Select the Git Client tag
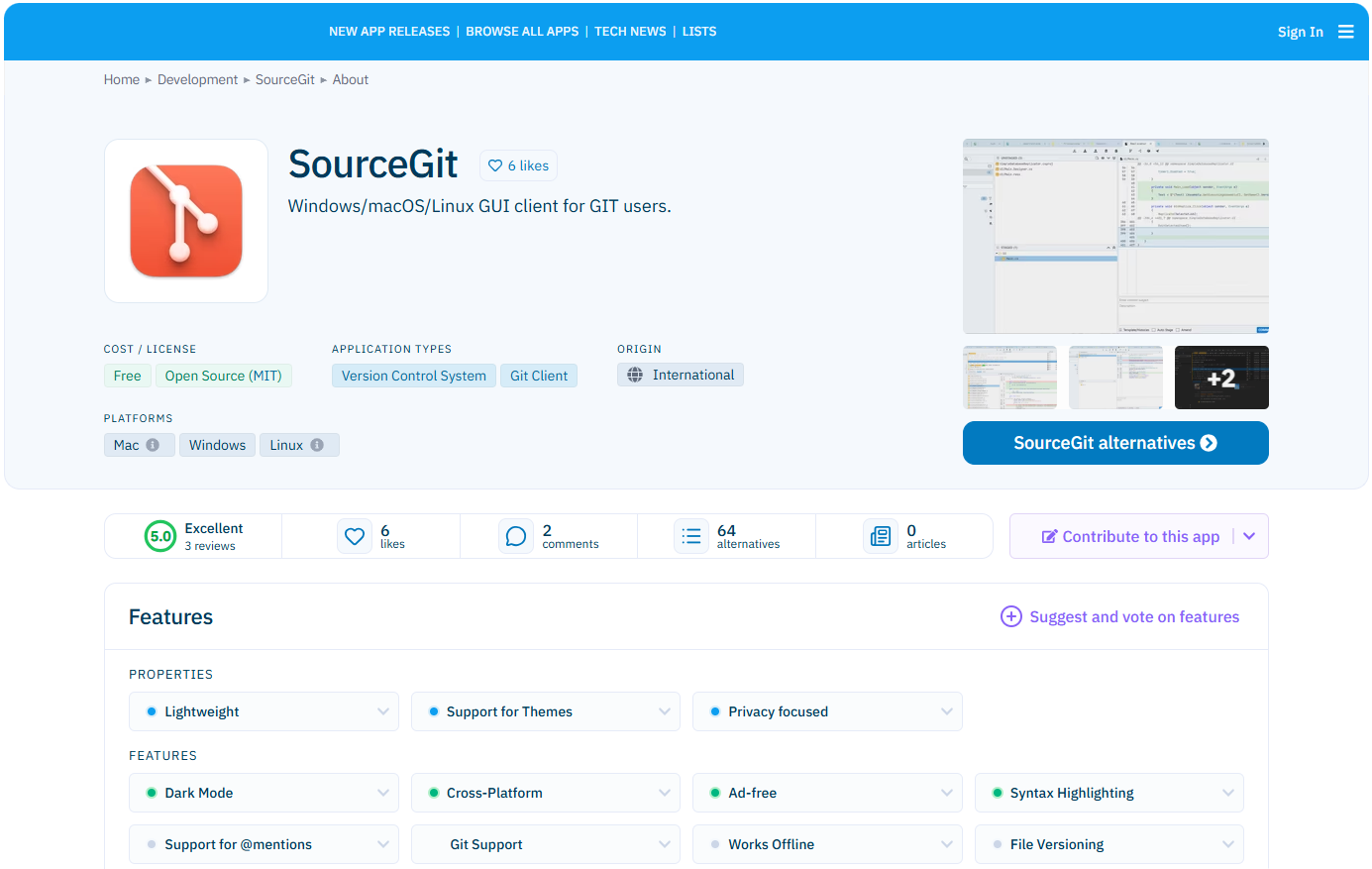This screenshot has height=869, width=1372. click(539, 376)
